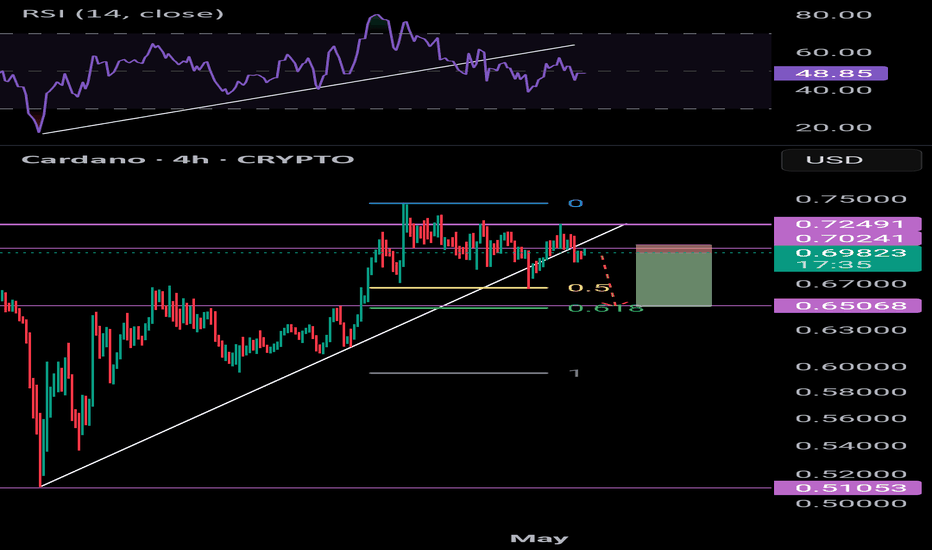Click the Fibonacci 1 level label

(574, 373)
